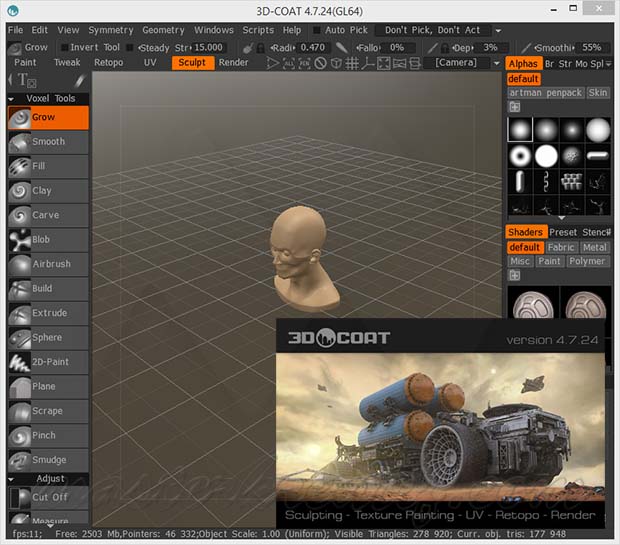Select the Build voxel tool
620x545 pixels.
(48, 289)
